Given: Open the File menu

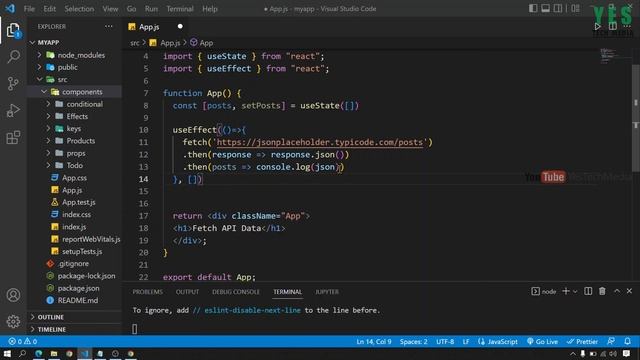Looking at the screenshot, I should point(29,9).
